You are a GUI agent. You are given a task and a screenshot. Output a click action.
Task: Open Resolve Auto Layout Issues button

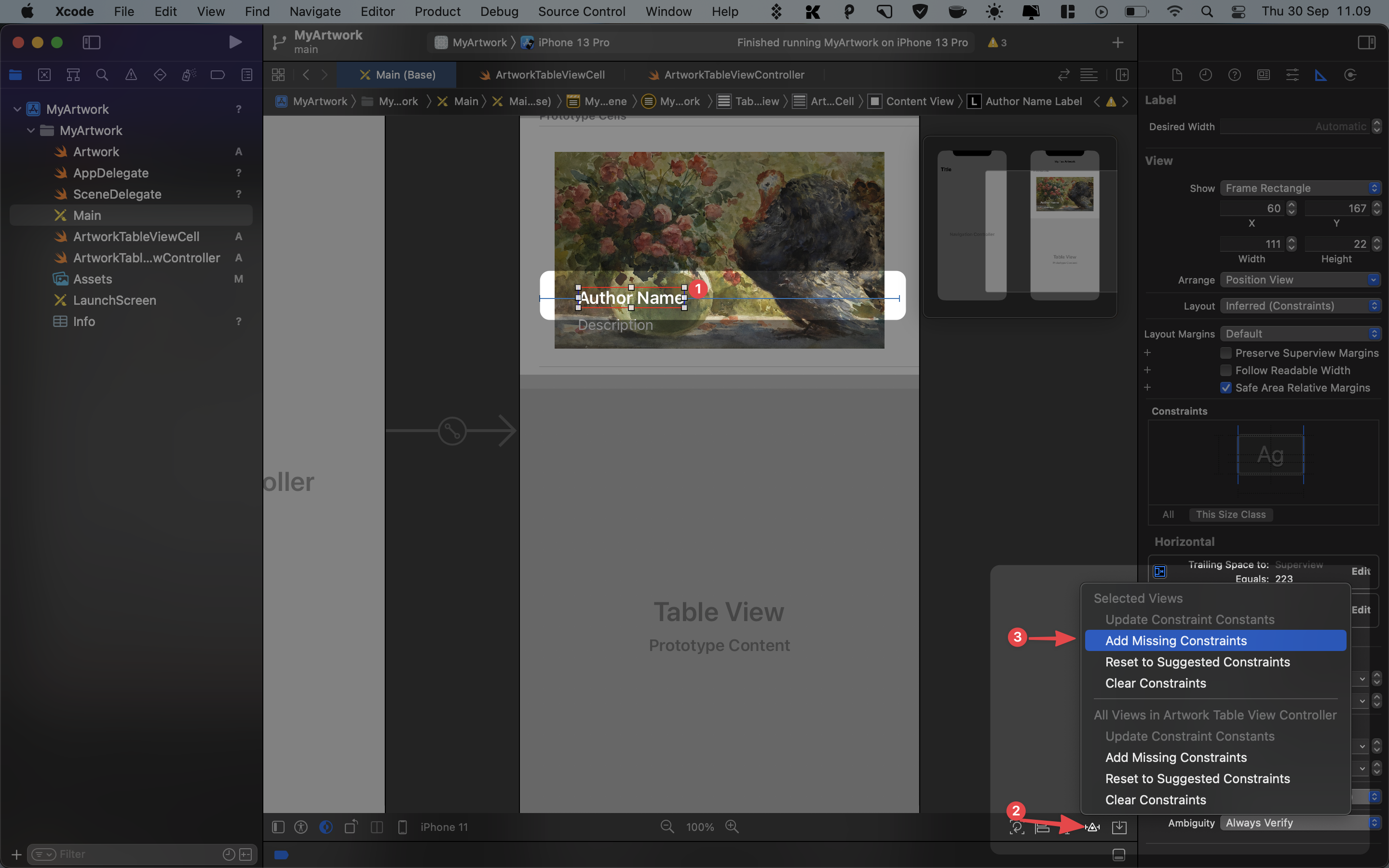click(1092, 827)
